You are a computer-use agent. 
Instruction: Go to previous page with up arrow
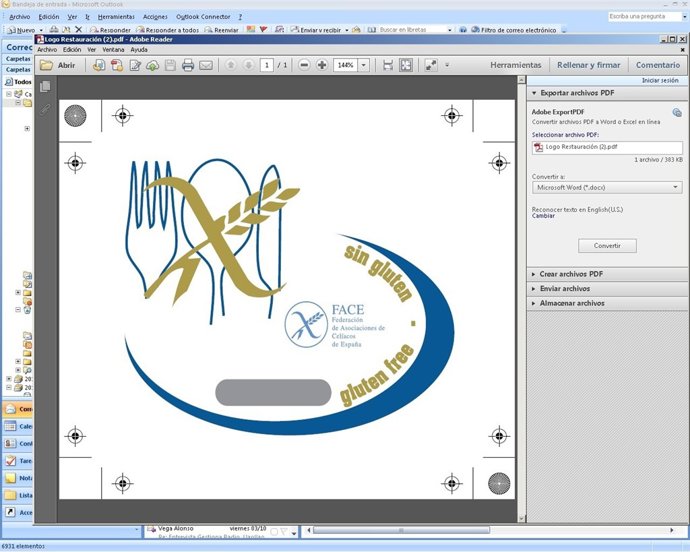click(231, 65)
